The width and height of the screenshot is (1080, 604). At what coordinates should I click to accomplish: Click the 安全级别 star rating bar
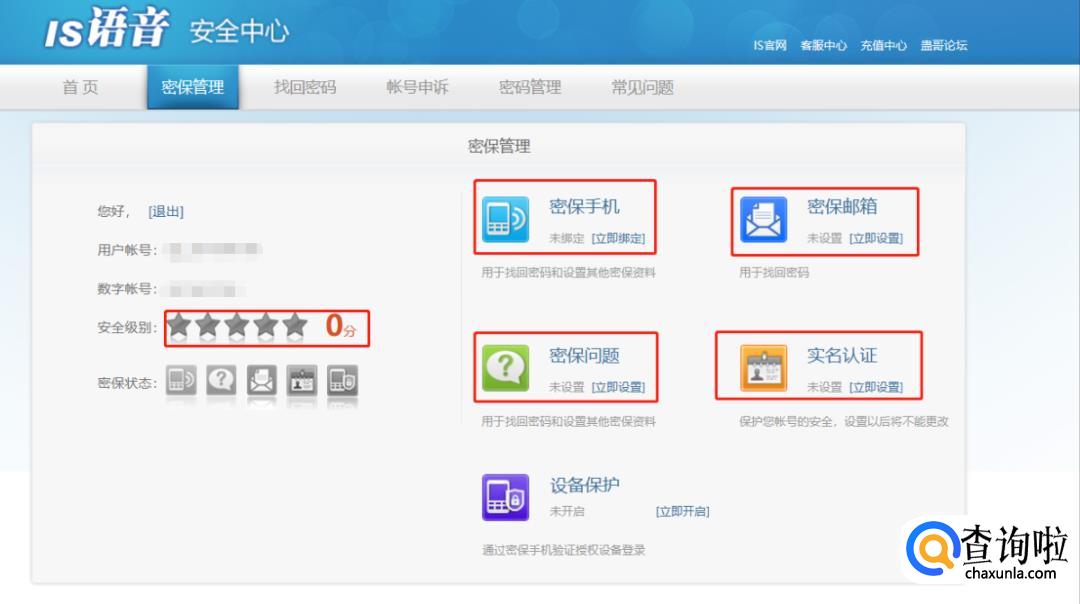(x=238, y=325)
